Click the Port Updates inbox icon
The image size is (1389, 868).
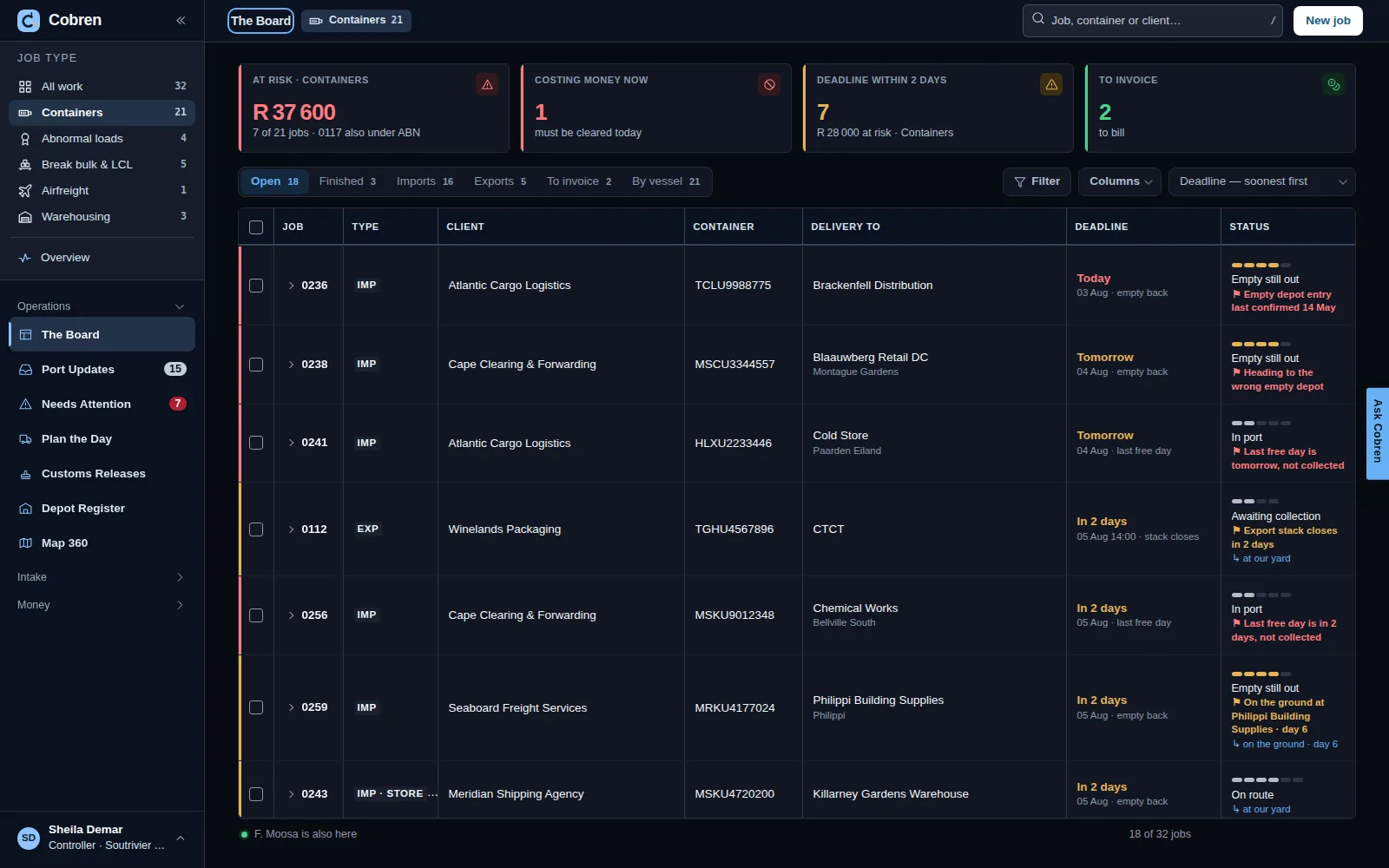pos(25,370)
